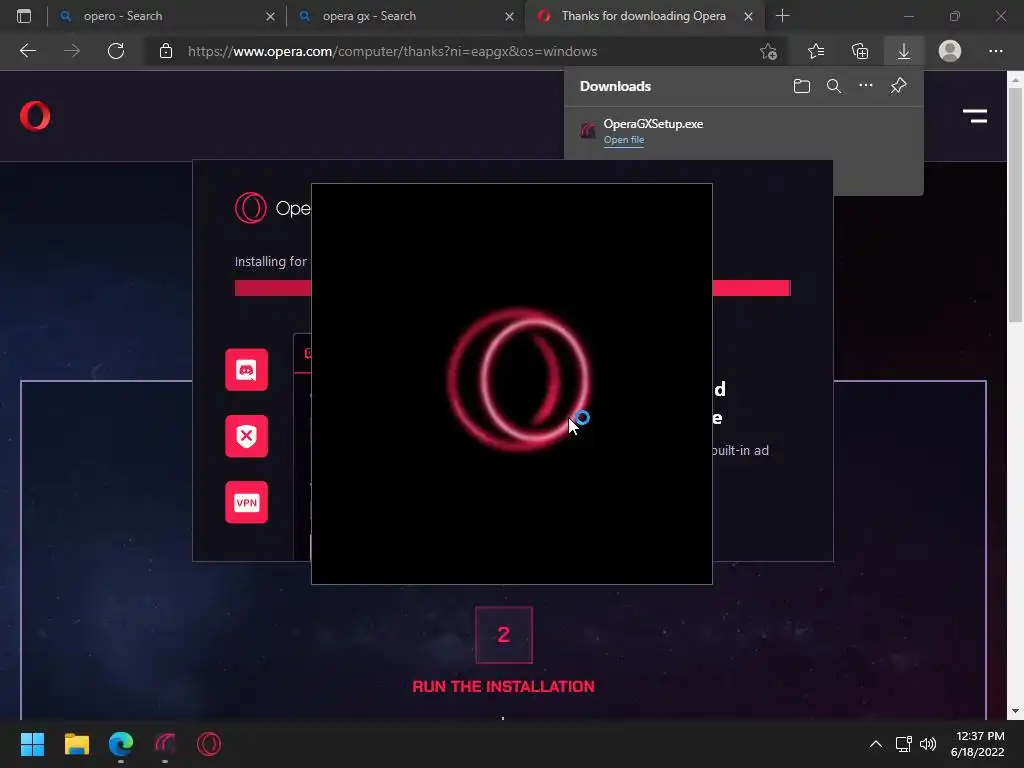Open a new browser tab
This screenshot has height=768, width=1024.
[x=782, y=16]
